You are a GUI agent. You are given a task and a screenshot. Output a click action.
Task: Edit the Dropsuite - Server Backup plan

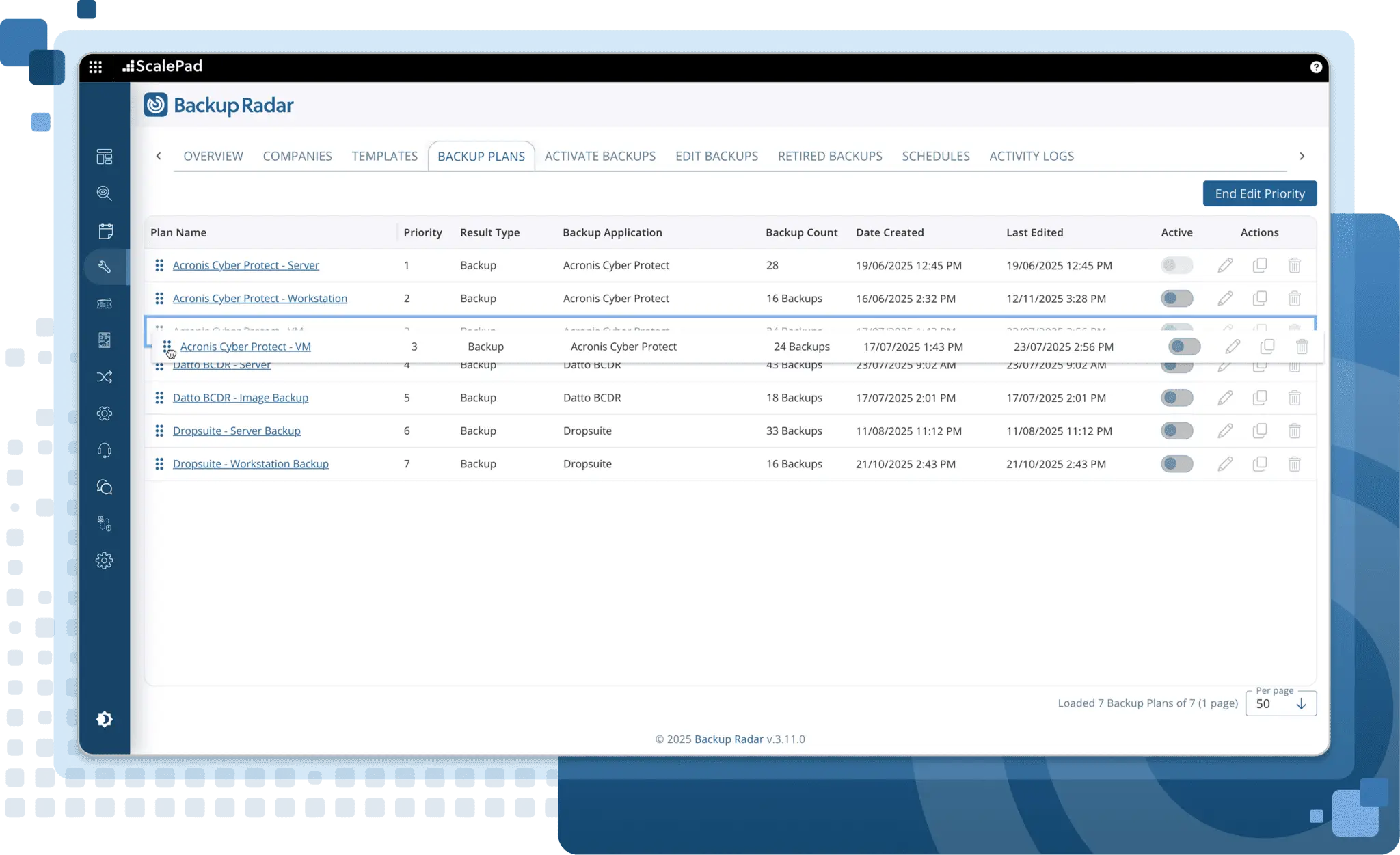(x=1225, y=431)
